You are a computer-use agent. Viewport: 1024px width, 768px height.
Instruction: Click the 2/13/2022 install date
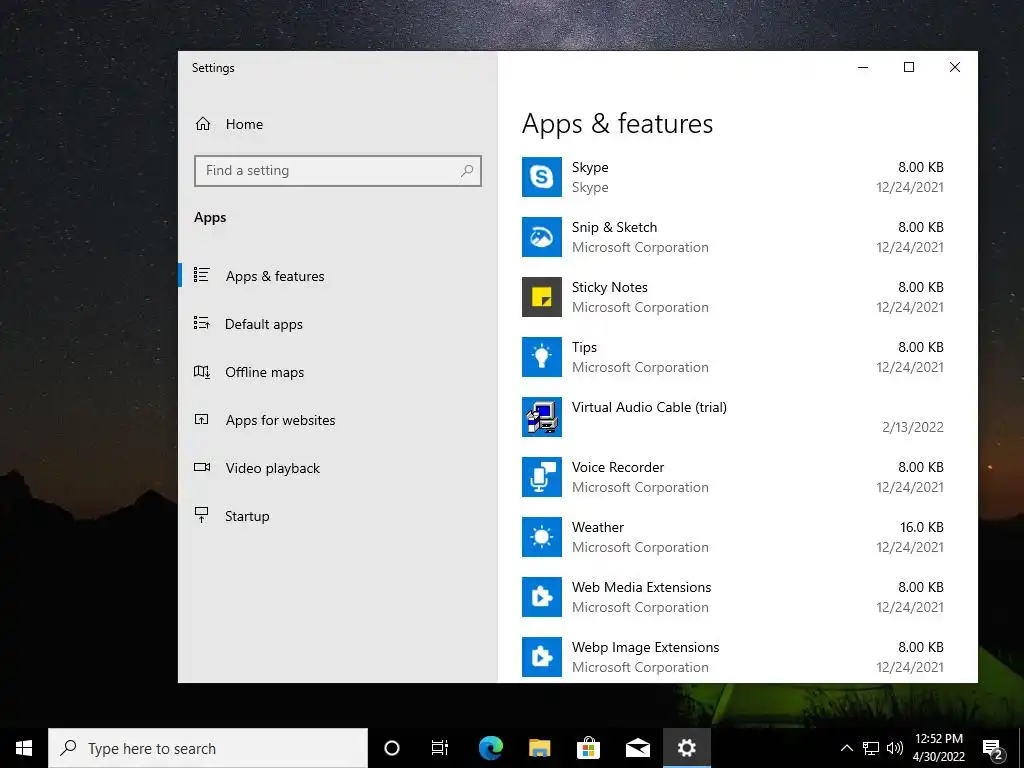[x=913, y=427]
